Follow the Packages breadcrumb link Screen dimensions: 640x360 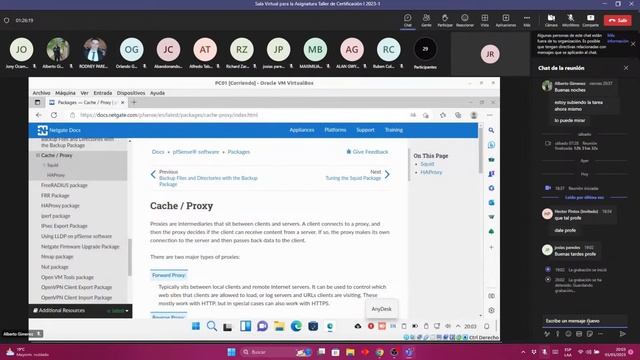point(238,152)
